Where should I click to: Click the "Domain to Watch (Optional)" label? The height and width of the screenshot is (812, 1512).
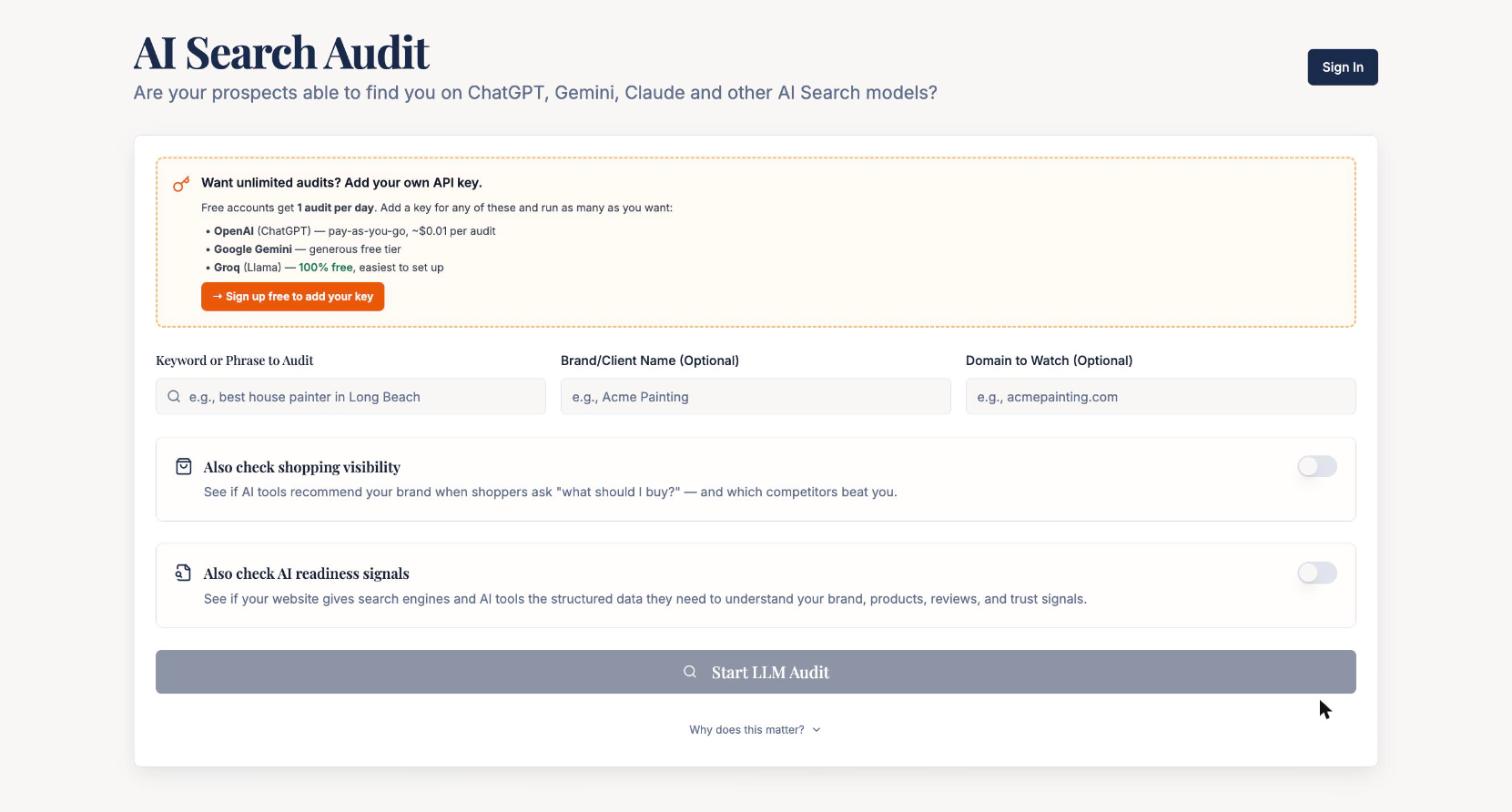pyautogui.click(x=1049, y=360)
